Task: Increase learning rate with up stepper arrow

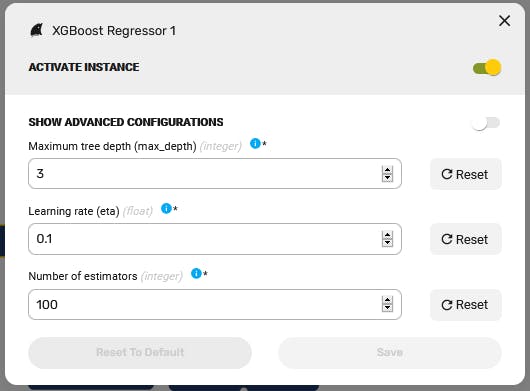Action: 387,235
